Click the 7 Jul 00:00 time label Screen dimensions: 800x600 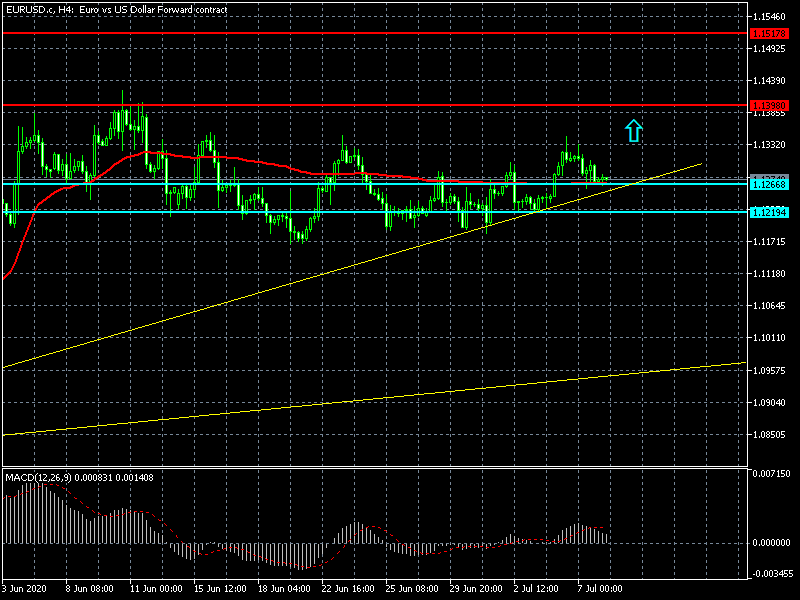pyautogui.click(x=601, y=590)
